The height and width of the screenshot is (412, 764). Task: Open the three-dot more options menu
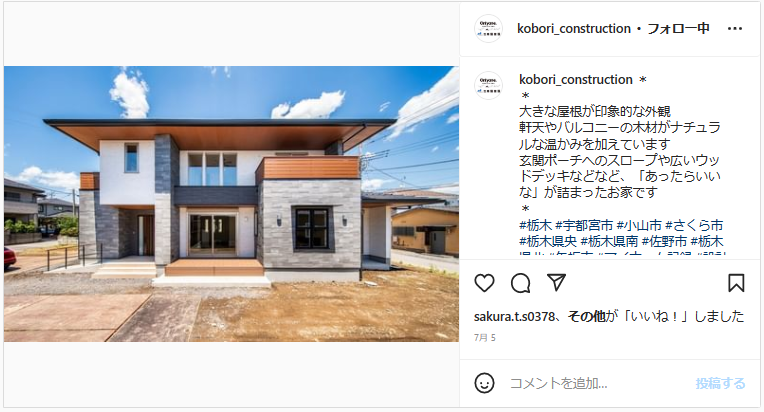click(x=735, y=29)
